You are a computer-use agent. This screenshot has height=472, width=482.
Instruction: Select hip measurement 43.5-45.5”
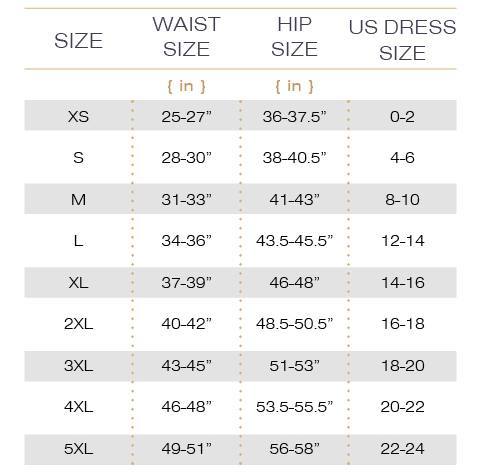pos(294,240)
